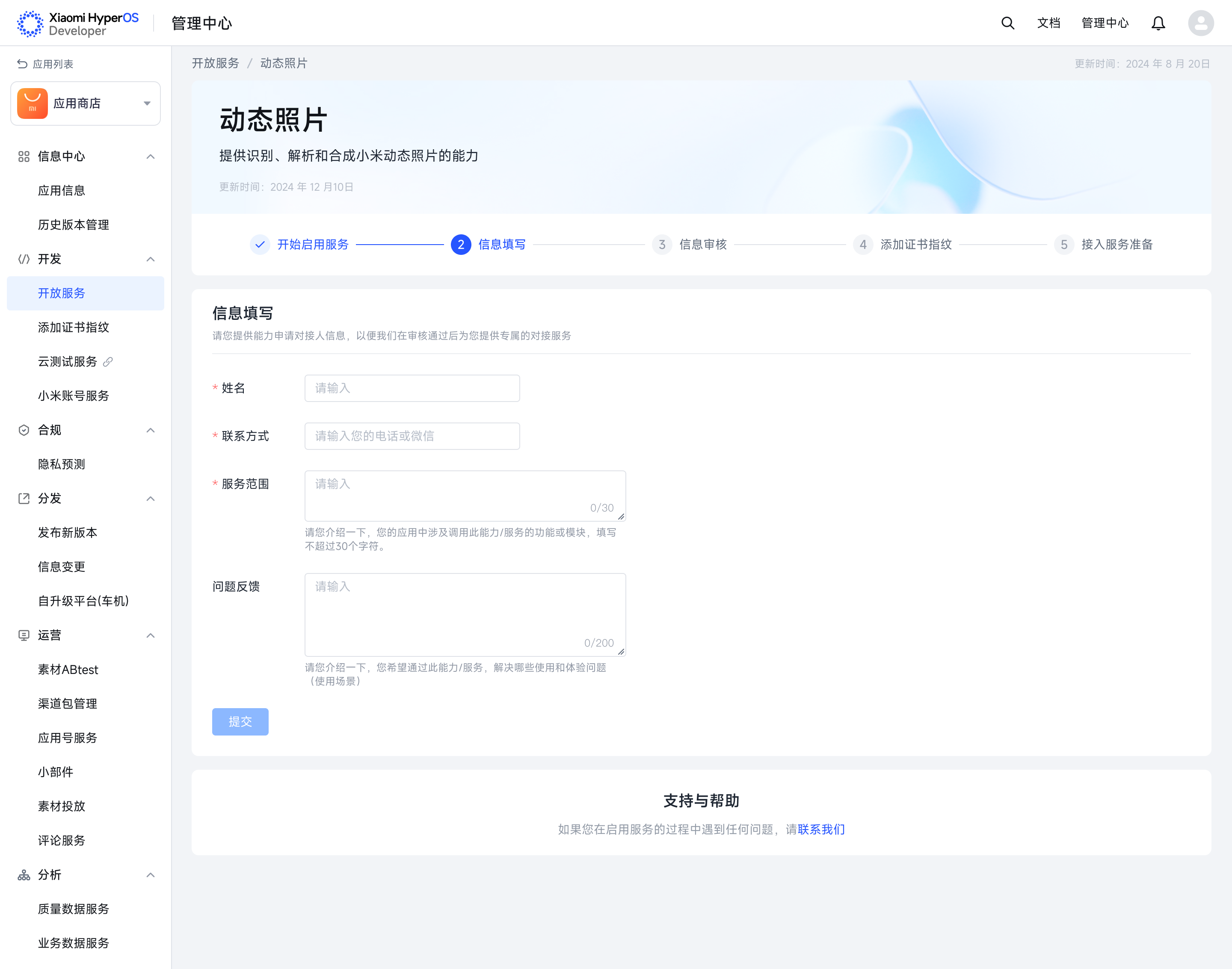
Task: Collapse the 开发 sidebar section
Action: 151,259
